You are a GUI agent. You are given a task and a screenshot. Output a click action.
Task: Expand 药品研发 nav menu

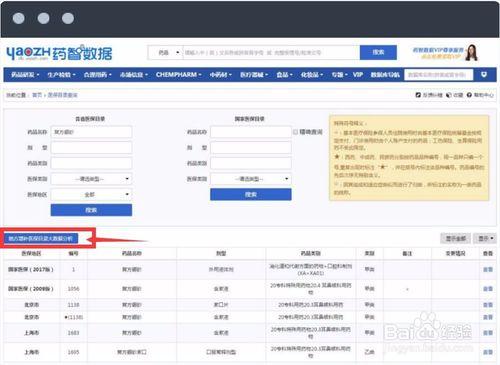[x=25, y=75]
